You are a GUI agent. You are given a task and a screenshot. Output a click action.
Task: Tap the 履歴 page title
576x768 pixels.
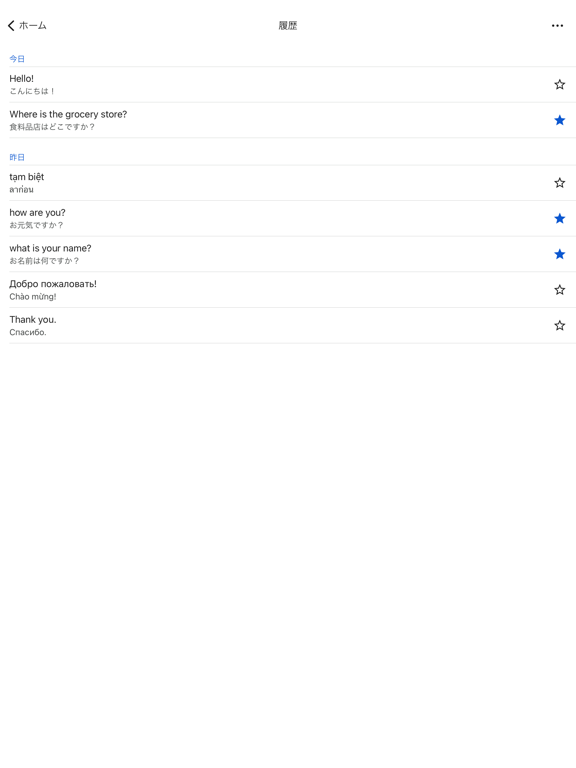click(288, 25)
